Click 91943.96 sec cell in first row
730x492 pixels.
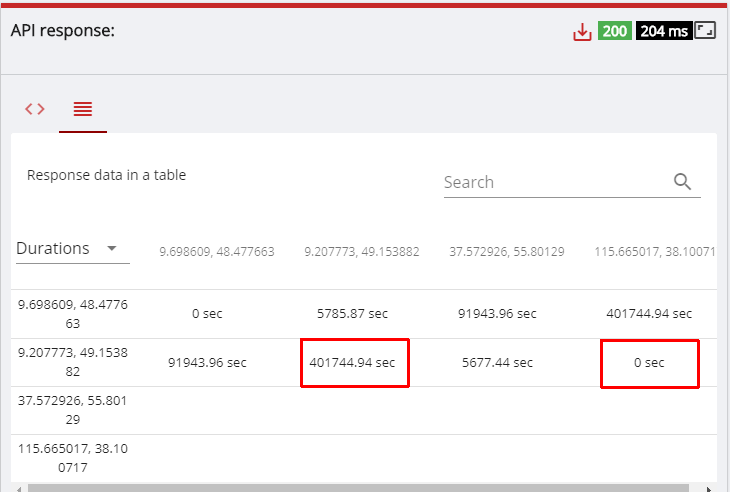point(497,314)
